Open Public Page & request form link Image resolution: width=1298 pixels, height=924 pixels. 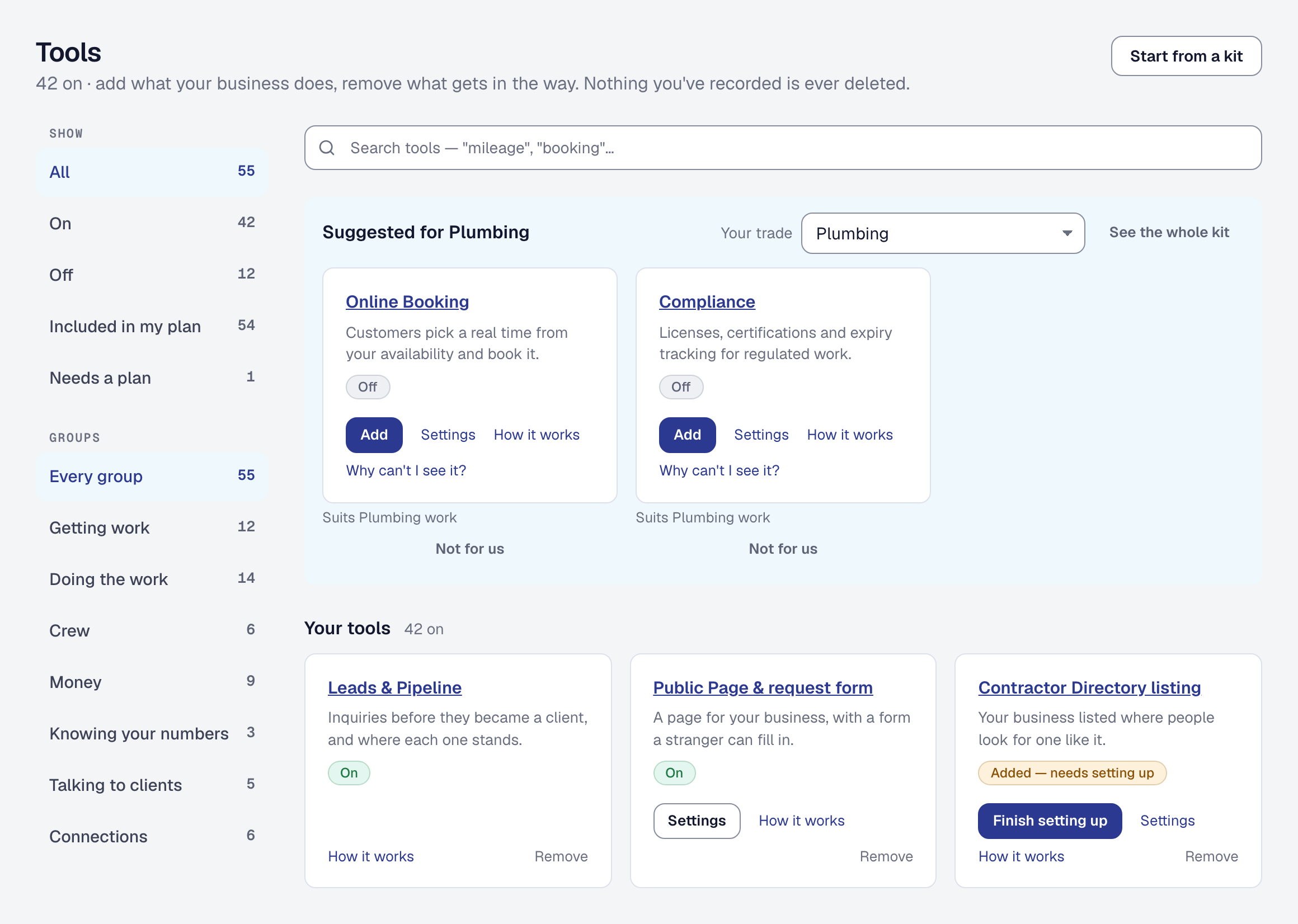tap(763, 687)
